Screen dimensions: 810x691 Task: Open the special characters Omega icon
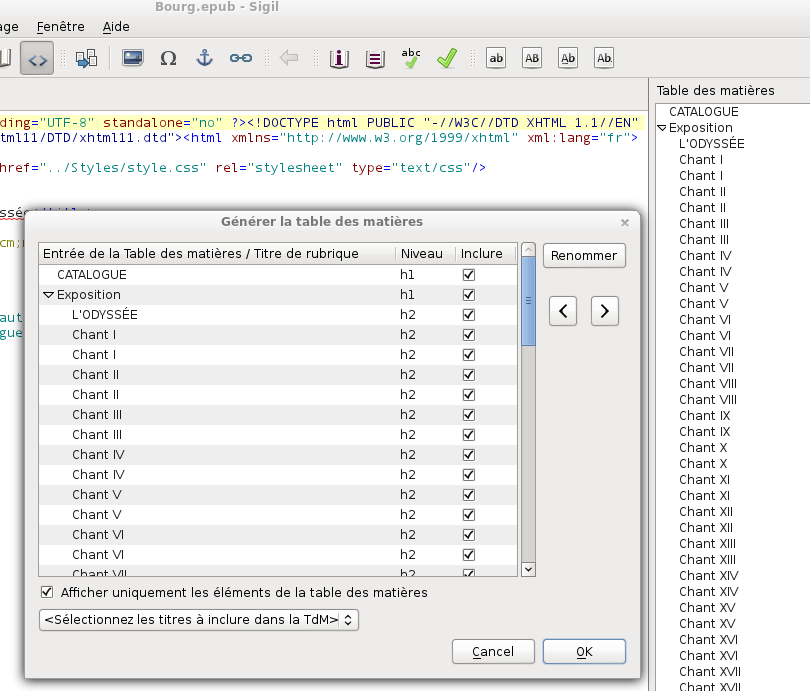168,58
